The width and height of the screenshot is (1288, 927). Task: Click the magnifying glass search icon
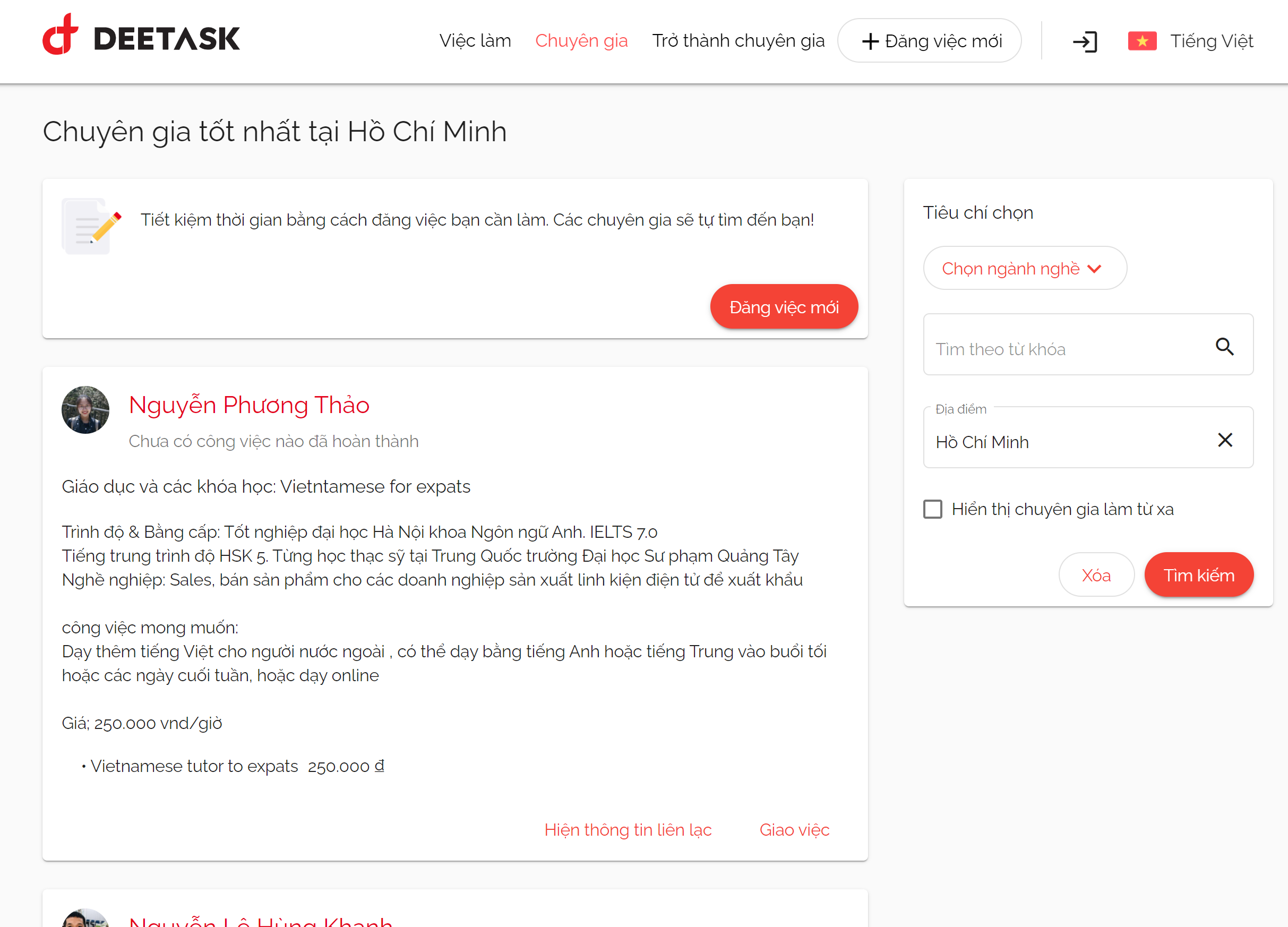pyautogui.click(x=1224, y=347)
